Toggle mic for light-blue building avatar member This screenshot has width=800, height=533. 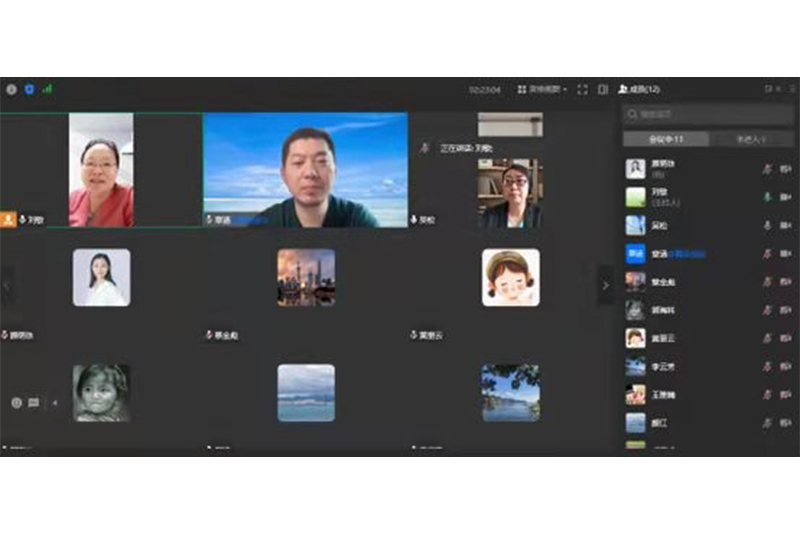(x=767, y=225)
